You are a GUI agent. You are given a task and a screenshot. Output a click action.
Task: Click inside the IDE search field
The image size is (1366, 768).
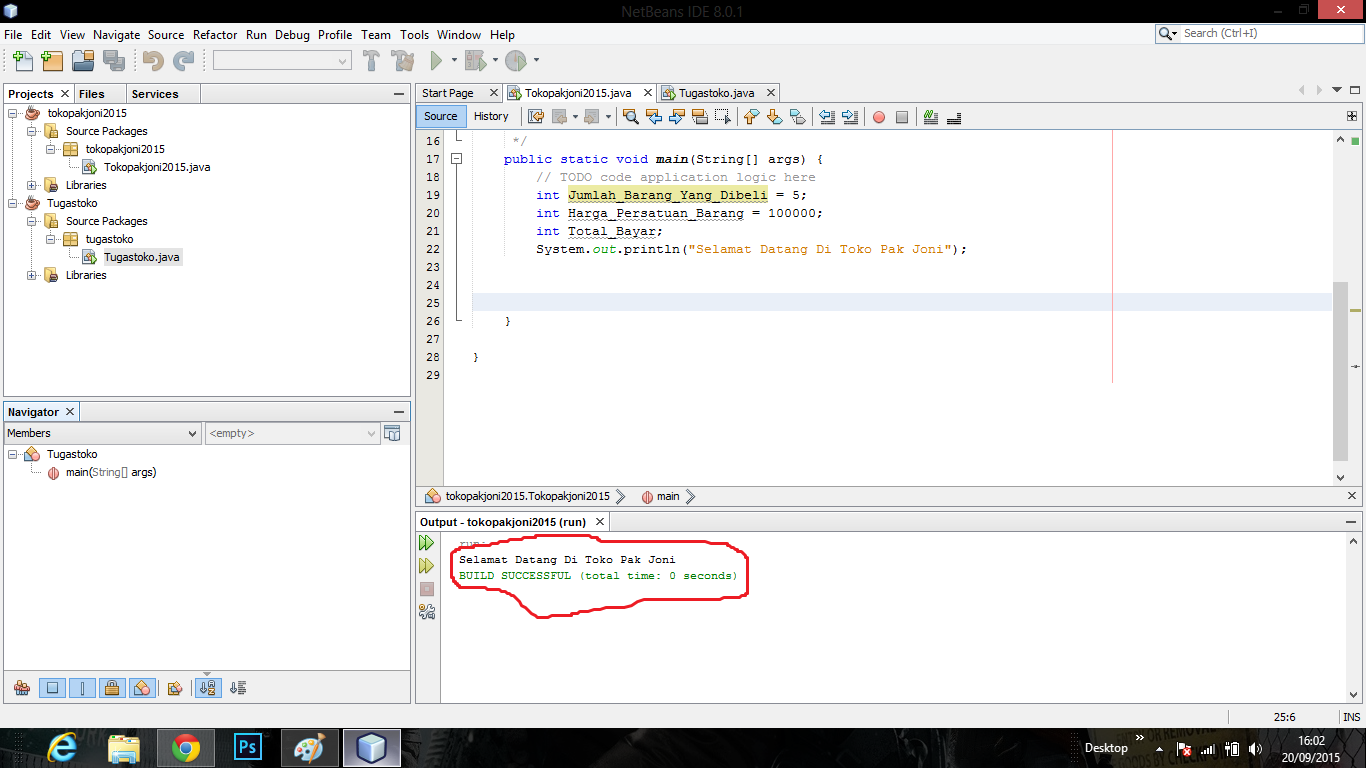coord(1260,33)
